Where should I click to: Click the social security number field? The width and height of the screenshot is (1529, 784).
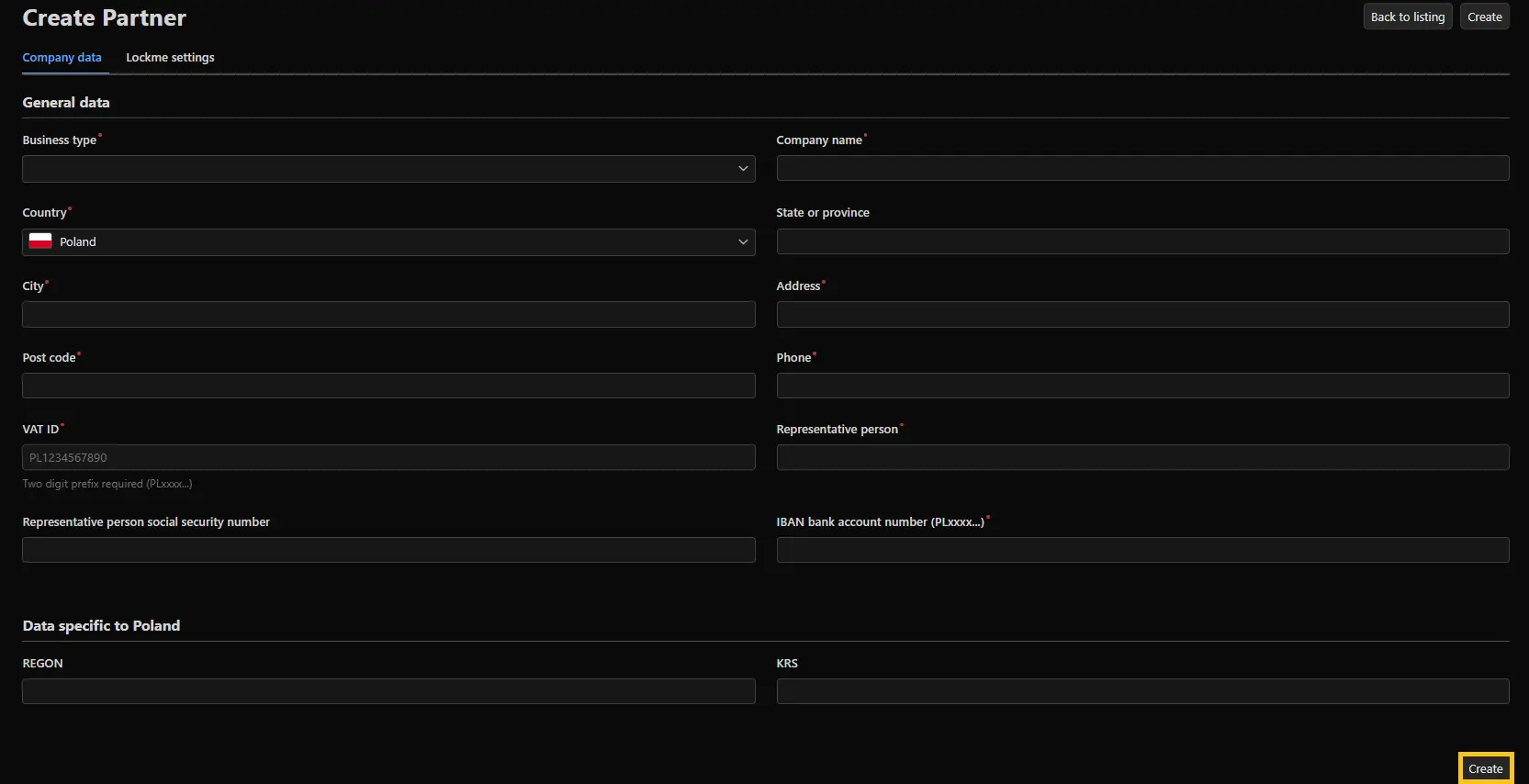388,550
